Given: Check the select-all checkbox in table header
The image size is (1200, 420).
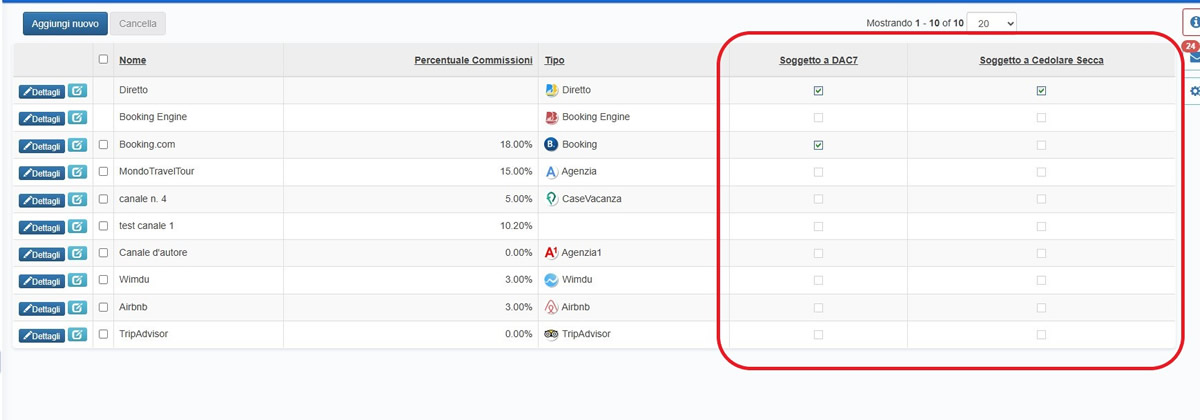Looking at the screenshot, I should (x=103, y=60).
